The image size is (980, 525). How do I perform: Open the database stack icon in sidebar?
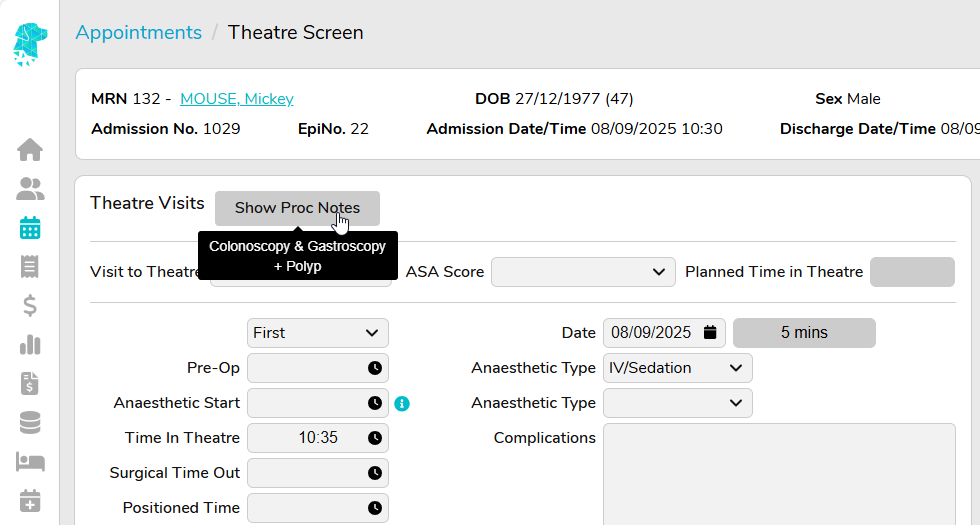30,422
